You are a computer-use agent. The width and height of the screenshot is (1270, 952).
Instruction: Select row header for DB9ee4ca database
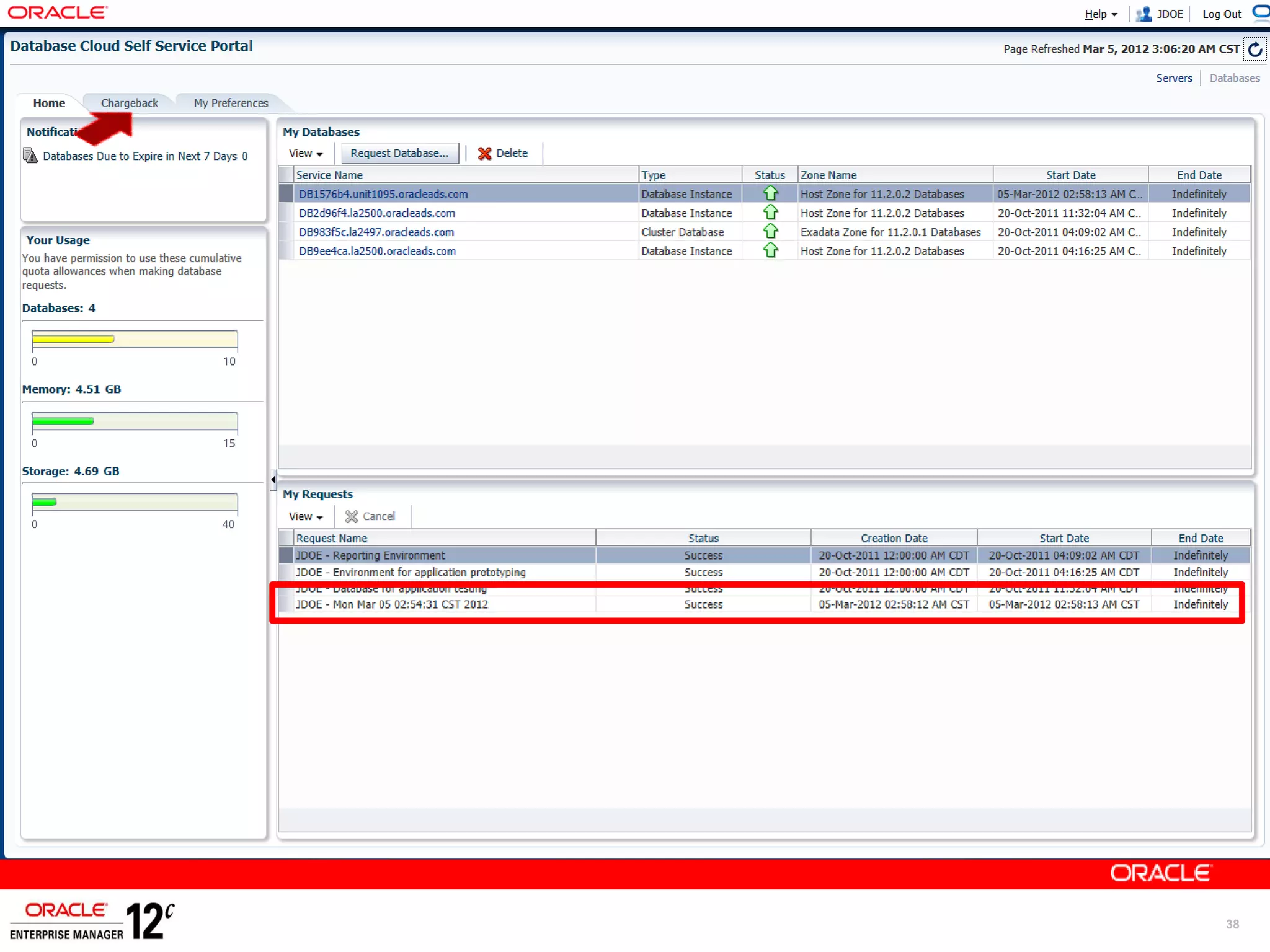(286, 251)
